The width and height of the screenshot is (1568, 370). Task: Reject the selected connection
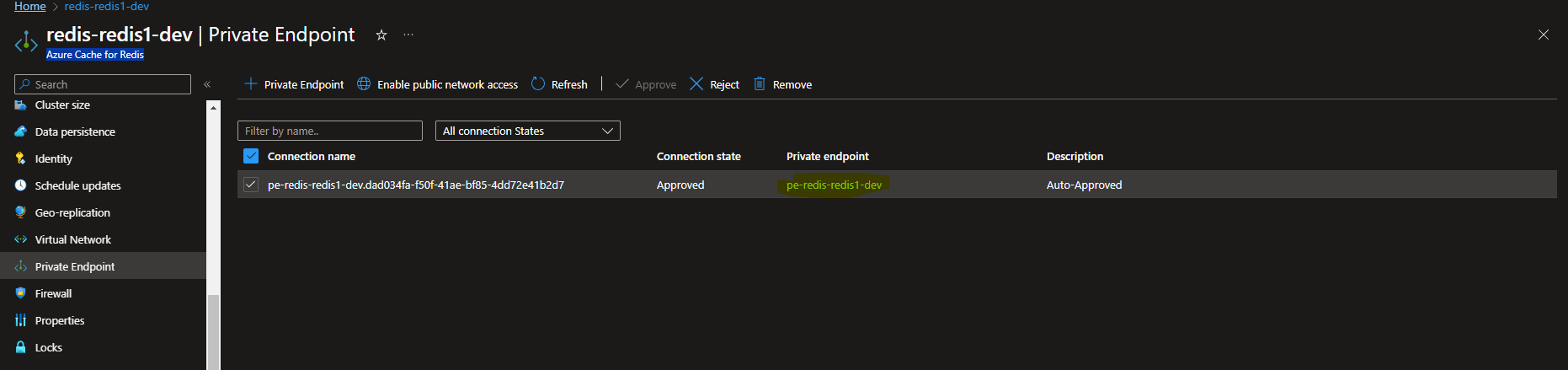(714, 84)
